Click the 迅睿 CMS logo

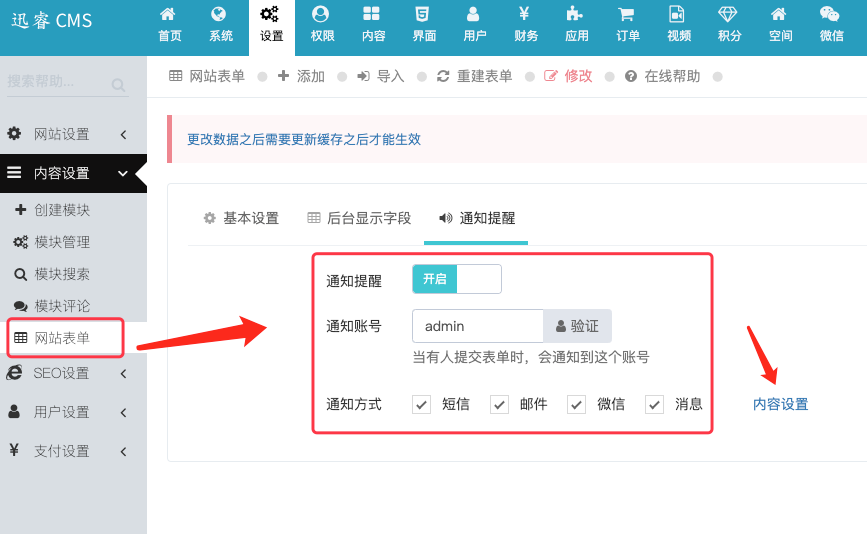52,21
